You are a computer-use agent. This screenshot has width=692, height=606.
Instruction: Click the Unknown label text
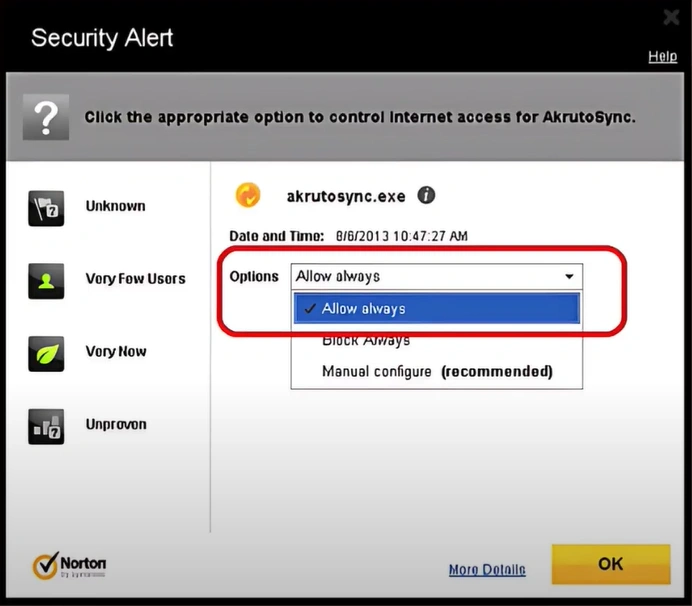pos(115,206)
